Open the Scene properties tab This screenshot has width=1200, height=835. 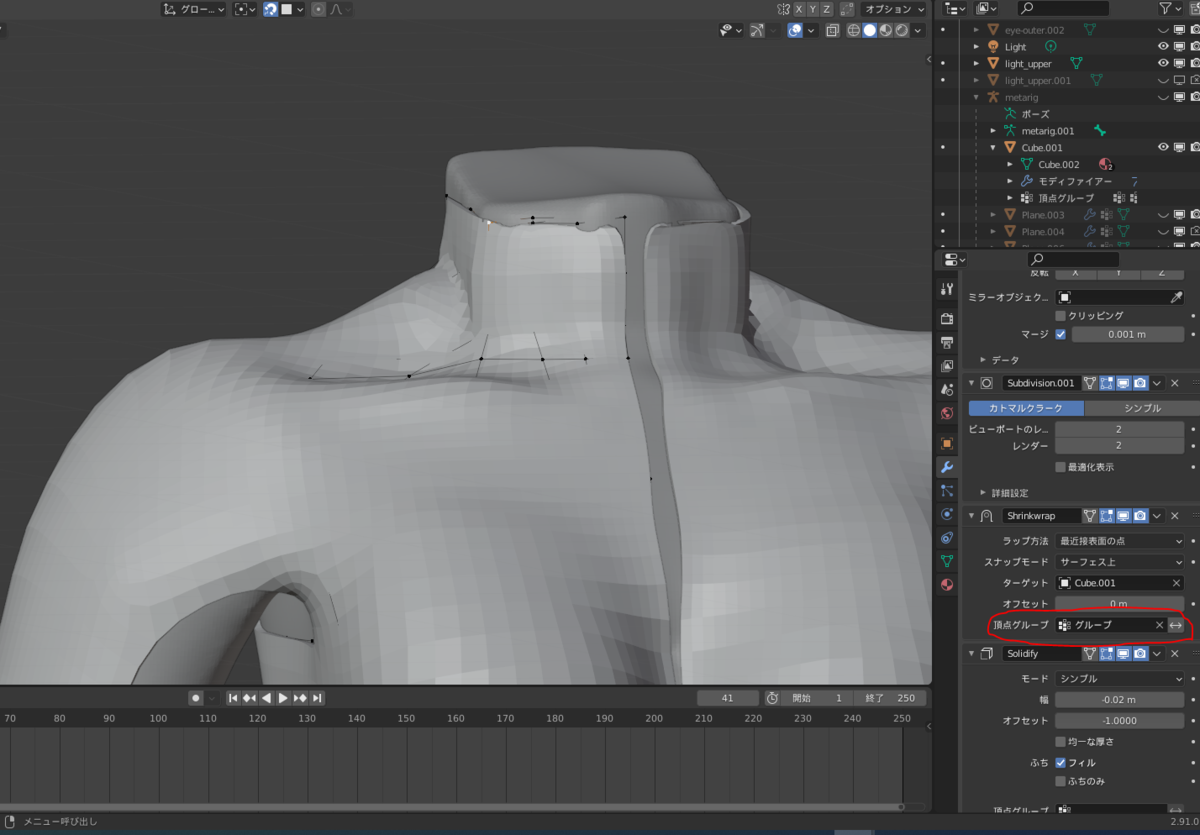[x=947, y=389]
